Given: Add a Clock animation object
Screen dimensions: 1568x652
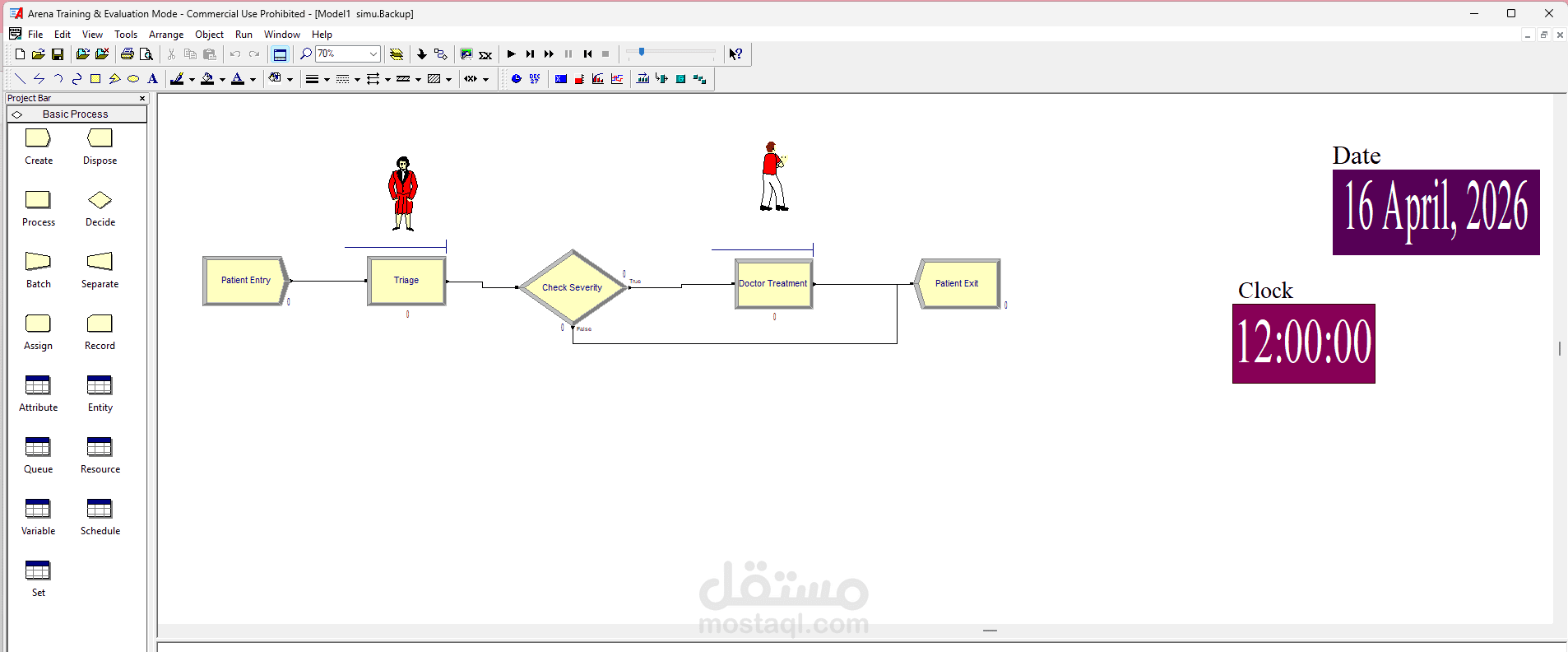Looking at the screenshot, I should coord(517,79).
